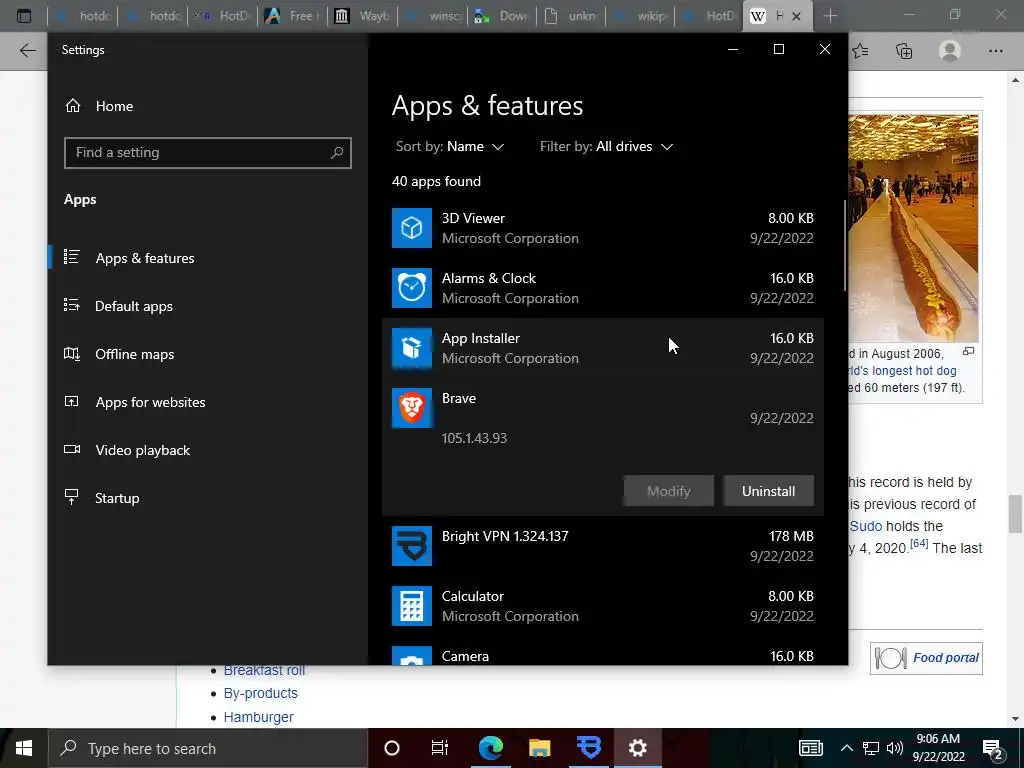Open the Edge profile avatar

click(950, 51)
